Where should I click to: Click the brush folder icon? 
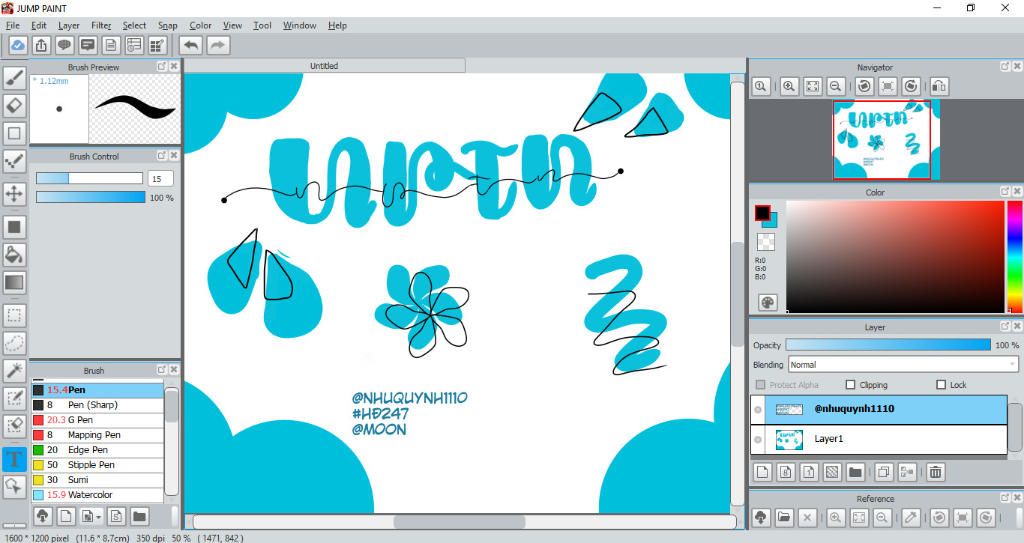click(139, 516)
